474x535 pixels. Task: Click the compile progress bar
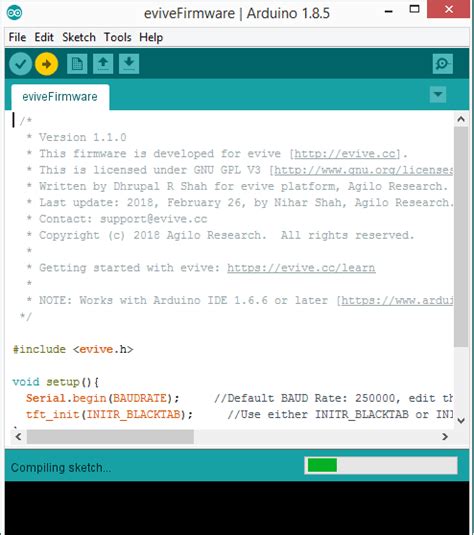point(381,466)
